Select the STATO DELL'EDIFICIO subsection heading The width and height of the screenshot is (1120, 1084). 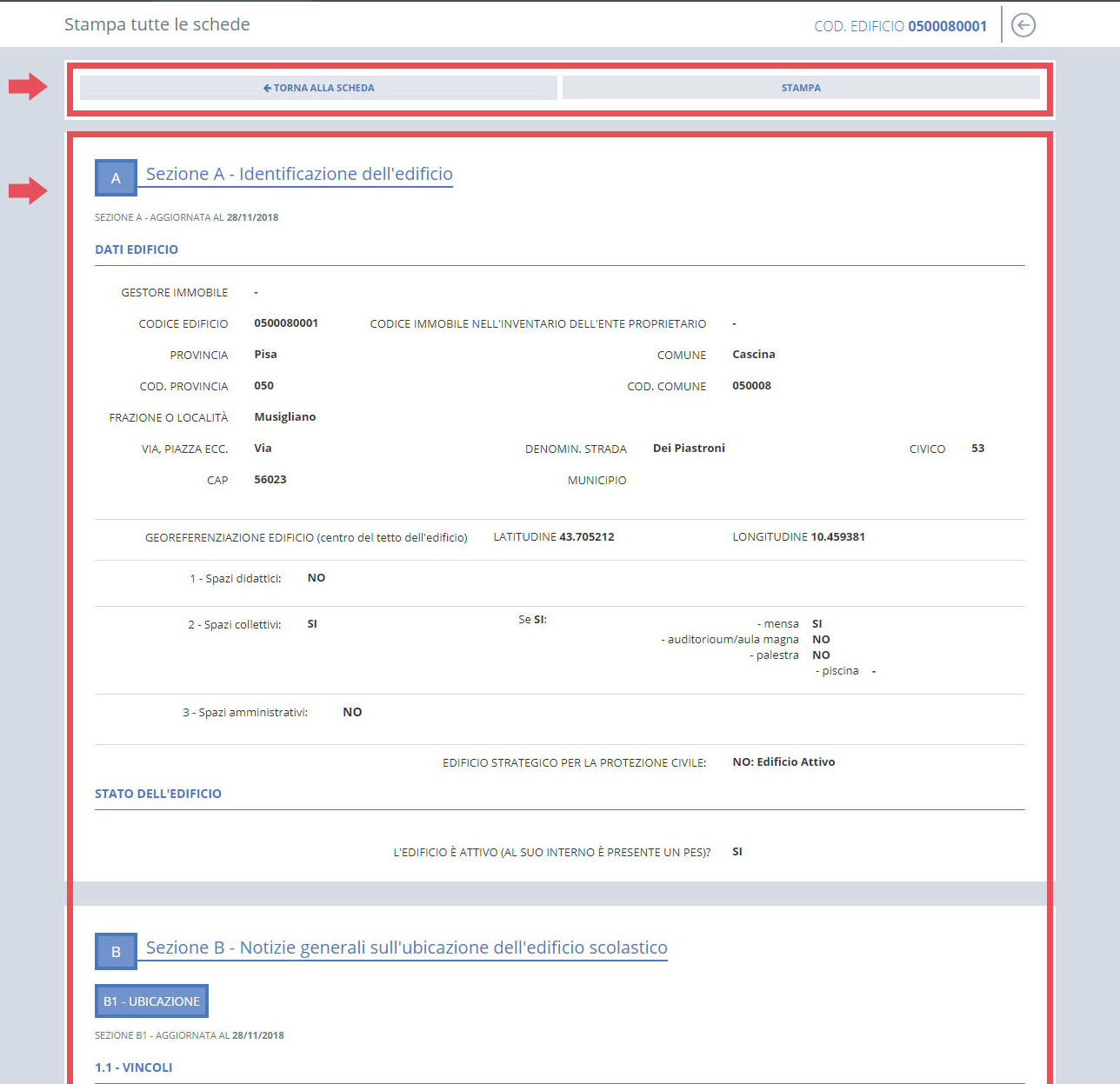coord(158,794)
